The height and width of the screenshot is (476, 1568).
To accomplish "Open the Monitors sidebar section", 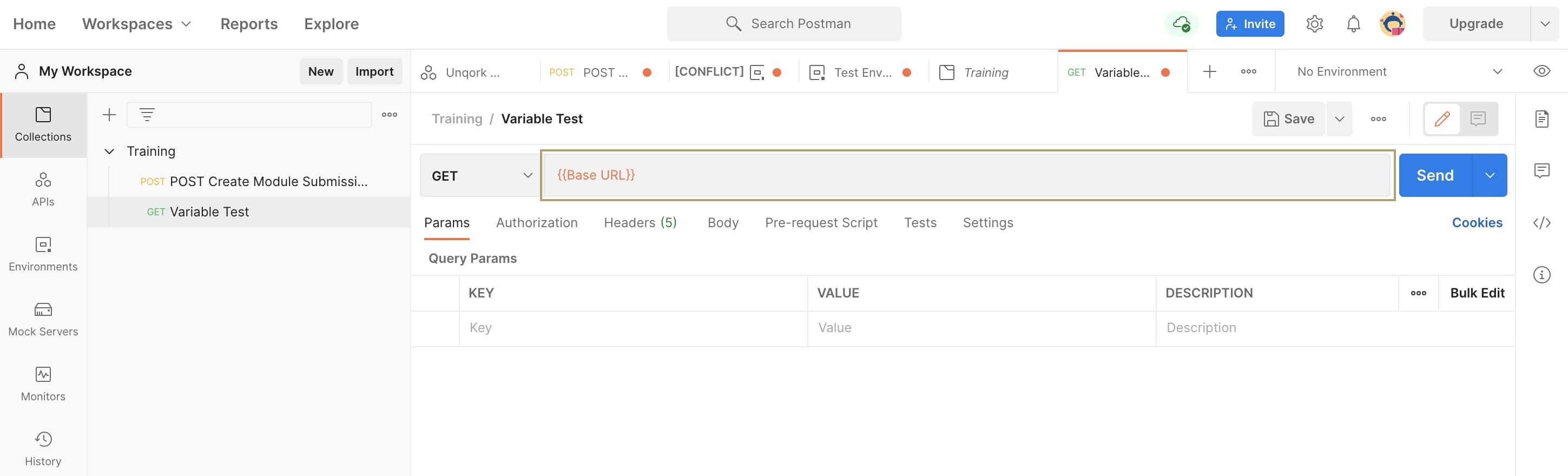I will point(43,384).
